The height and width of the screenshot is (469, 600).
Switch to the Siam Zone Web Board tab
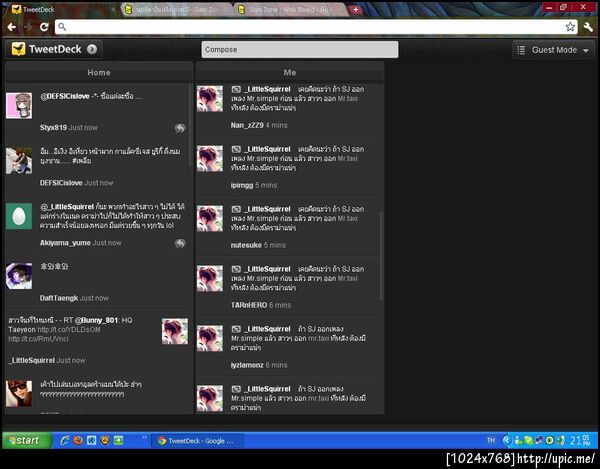(290, 10)
